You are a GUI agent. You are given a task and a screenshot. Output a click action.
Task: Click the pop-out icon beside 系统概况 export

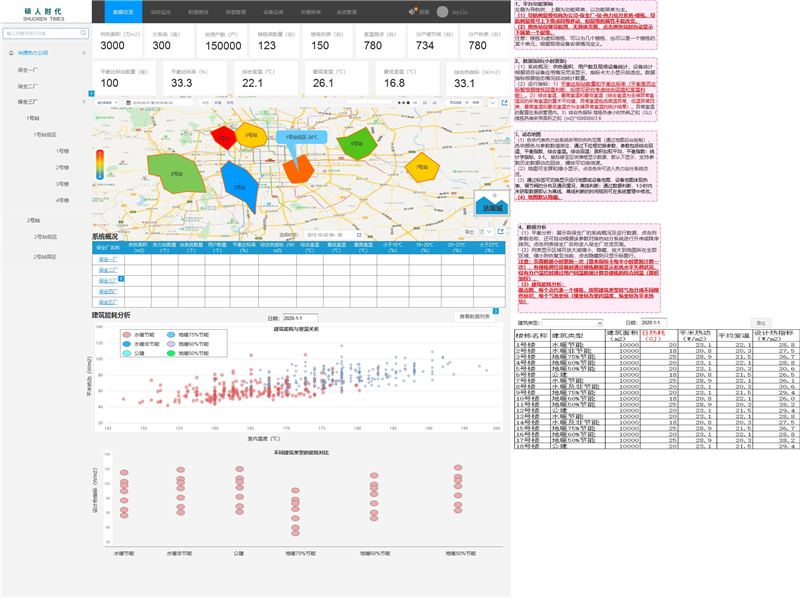pos(501,232)
